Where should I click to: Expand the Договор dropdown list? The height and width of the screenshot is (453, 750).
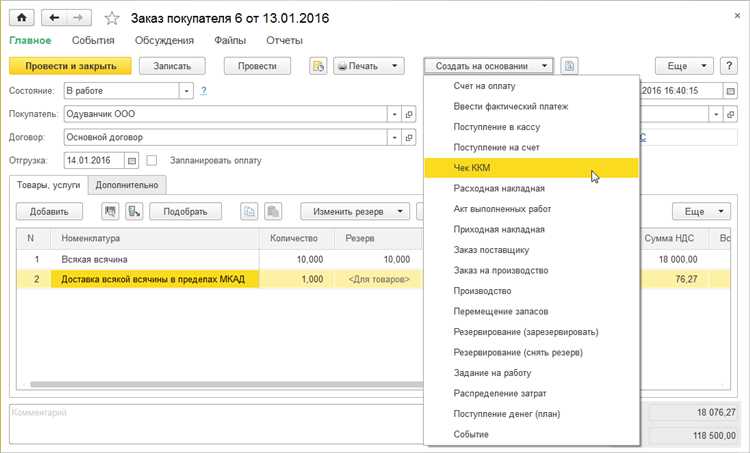point(394,137)
